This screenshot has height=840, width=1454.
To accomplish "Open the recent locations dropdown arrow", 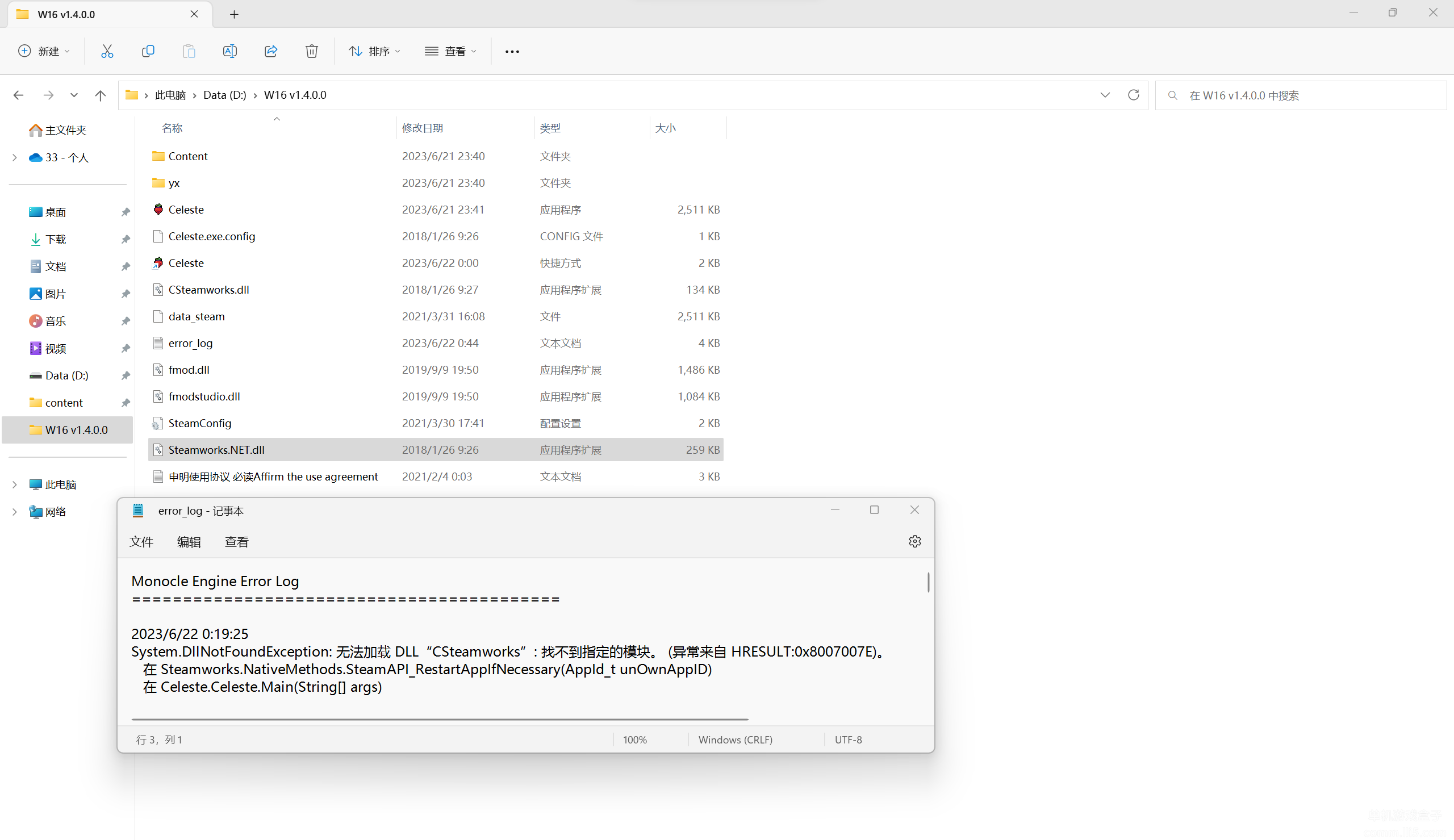I will (x=74, y=95).
